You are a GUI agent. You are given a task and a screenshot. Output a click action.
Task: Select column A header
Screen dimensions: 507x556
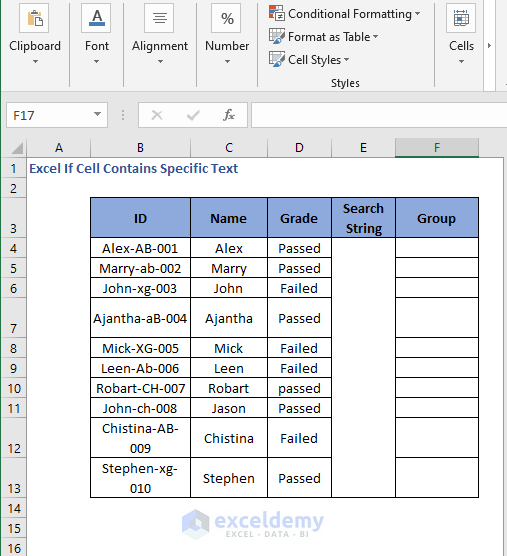point(58,148)
